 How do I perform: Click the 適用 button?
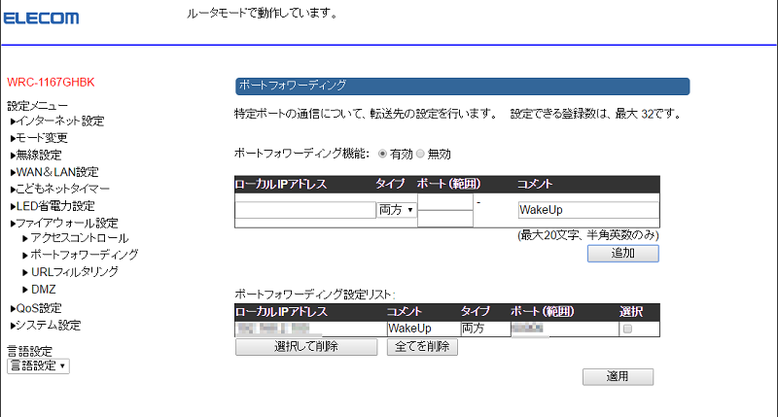[x=618, y=376]
